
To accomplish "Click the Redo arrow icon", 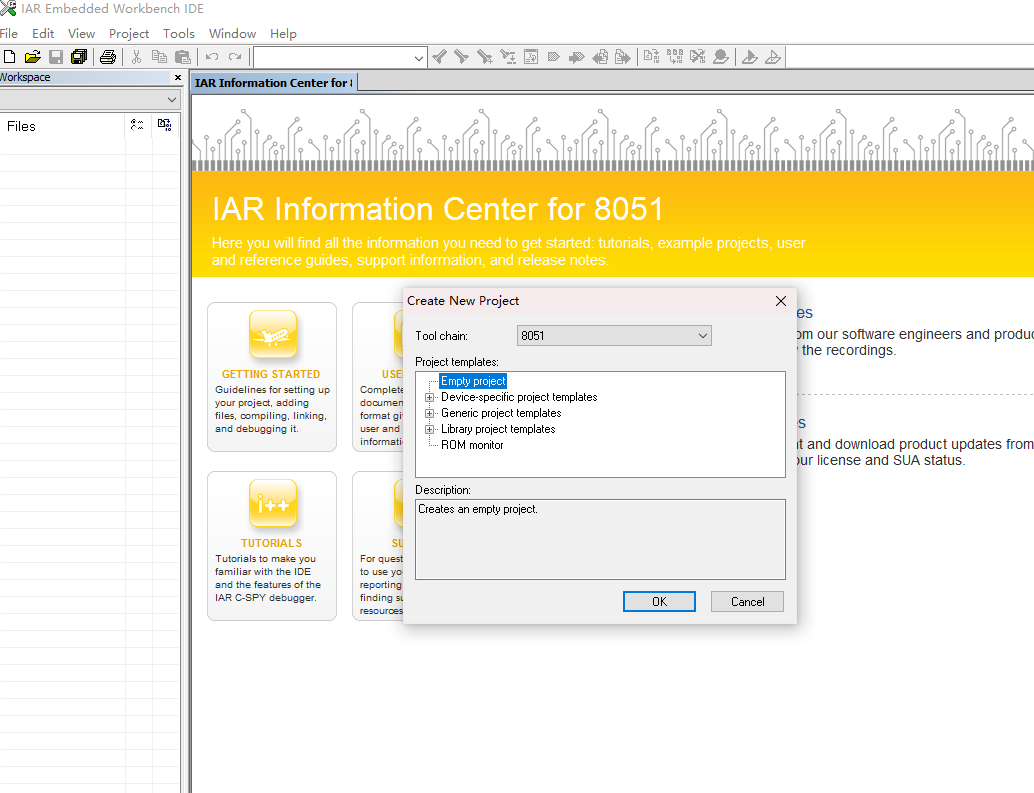I will coord(235,57).
